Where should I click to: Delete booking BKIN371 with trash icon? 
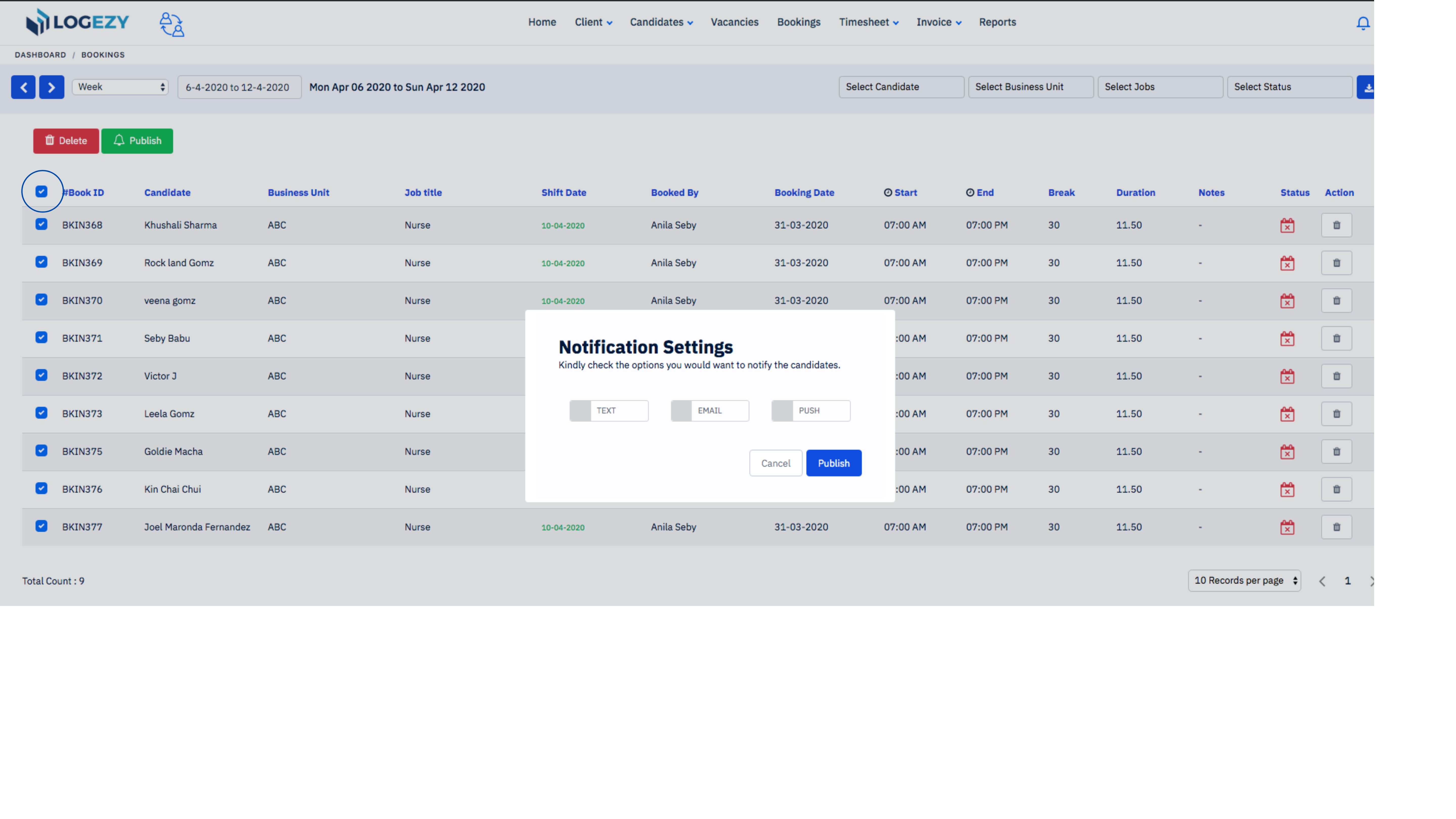tap(1336, 338)
